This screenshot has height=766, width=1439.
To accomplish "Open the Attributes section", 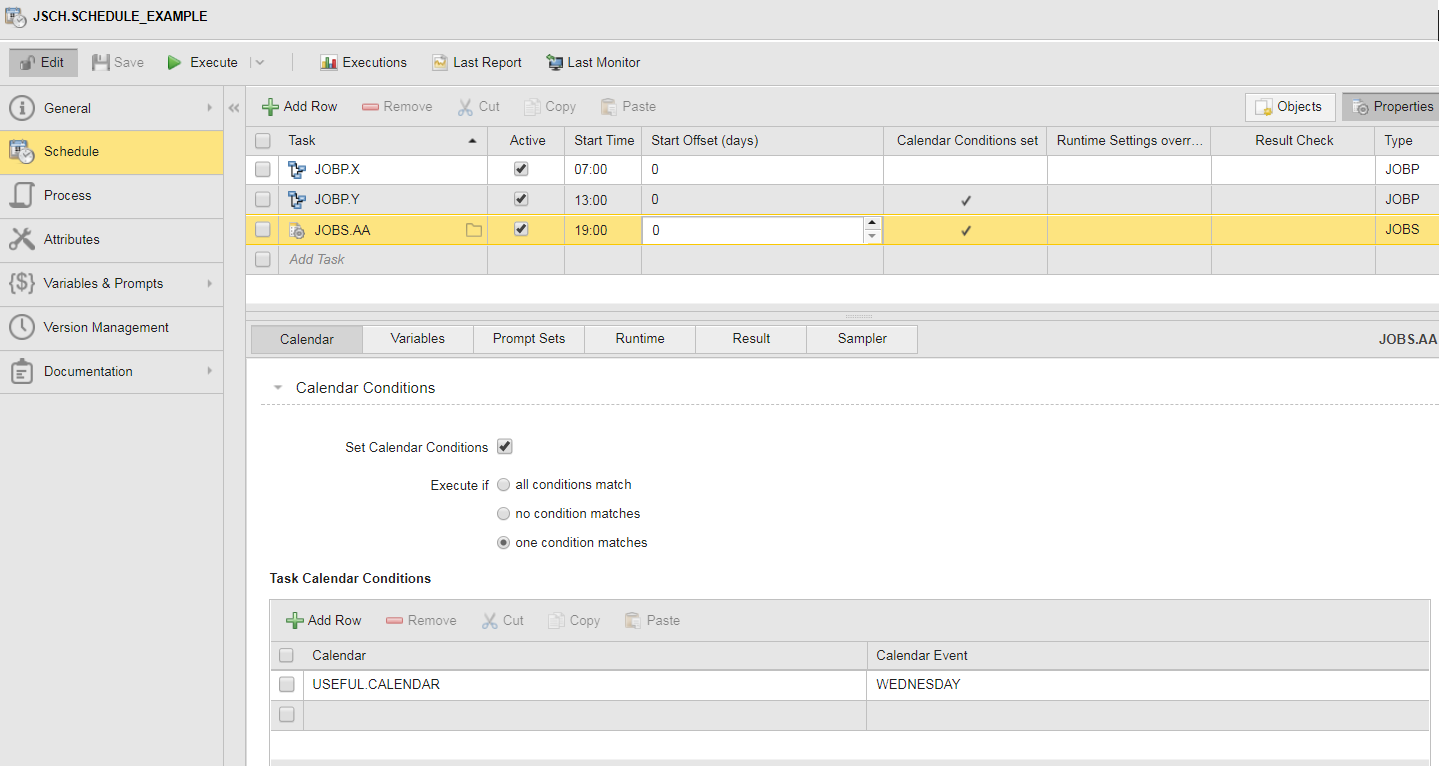I will (x=75, y=240).
